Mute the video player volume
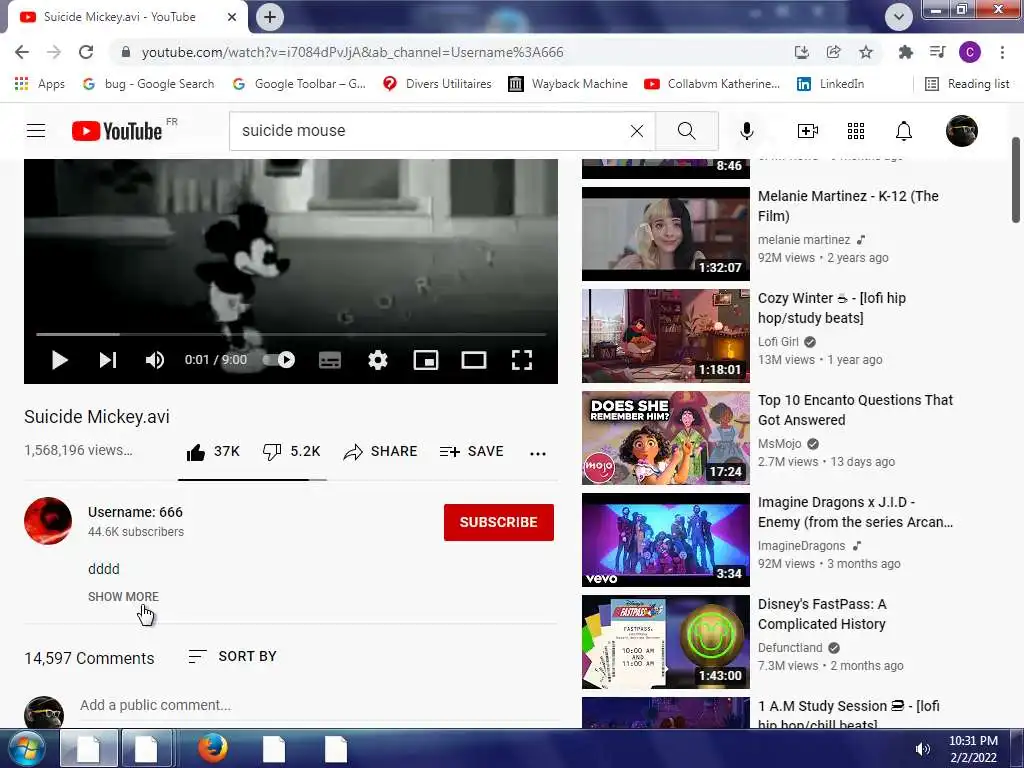 [x=154, y=360]
